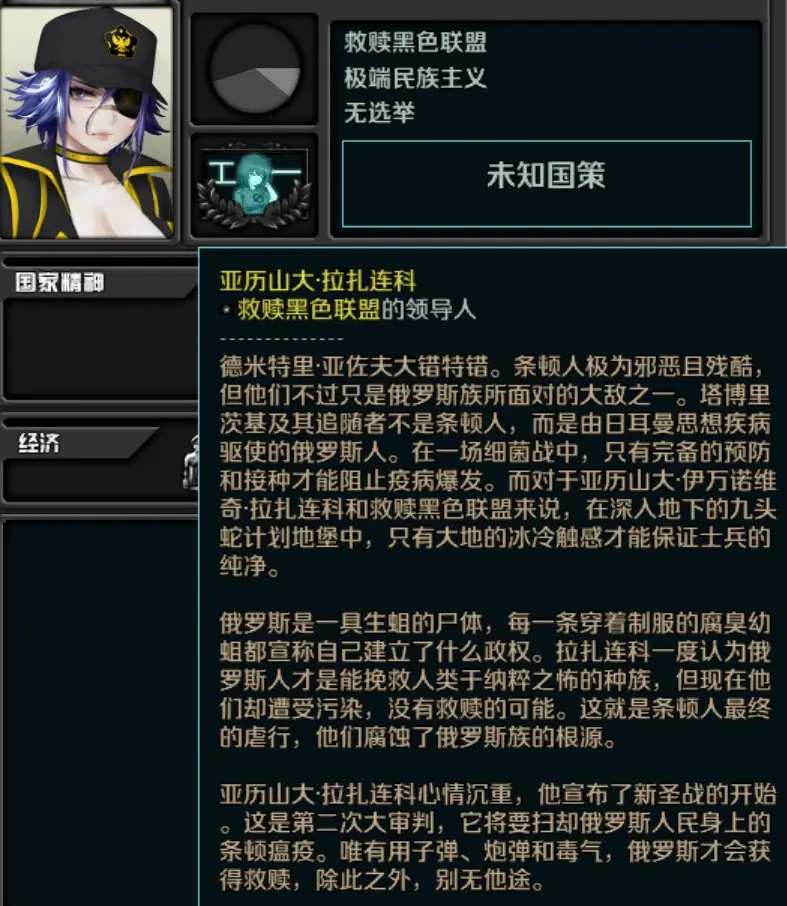Click the 无选举 election status text

coord(380,112)
